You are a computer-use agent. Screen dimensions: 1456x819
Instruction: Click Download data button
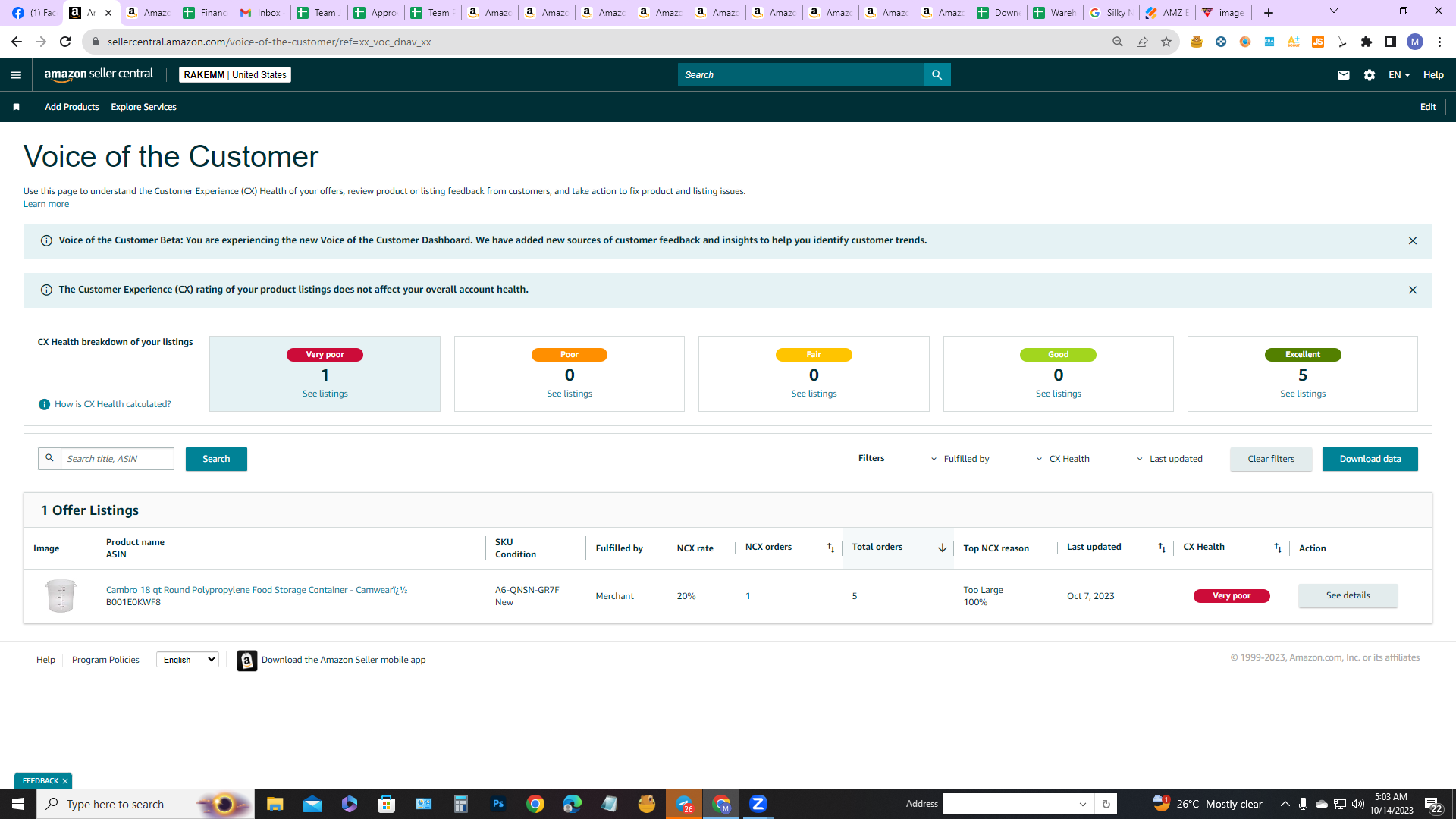pyautogui.click(x=1370, y=459)
